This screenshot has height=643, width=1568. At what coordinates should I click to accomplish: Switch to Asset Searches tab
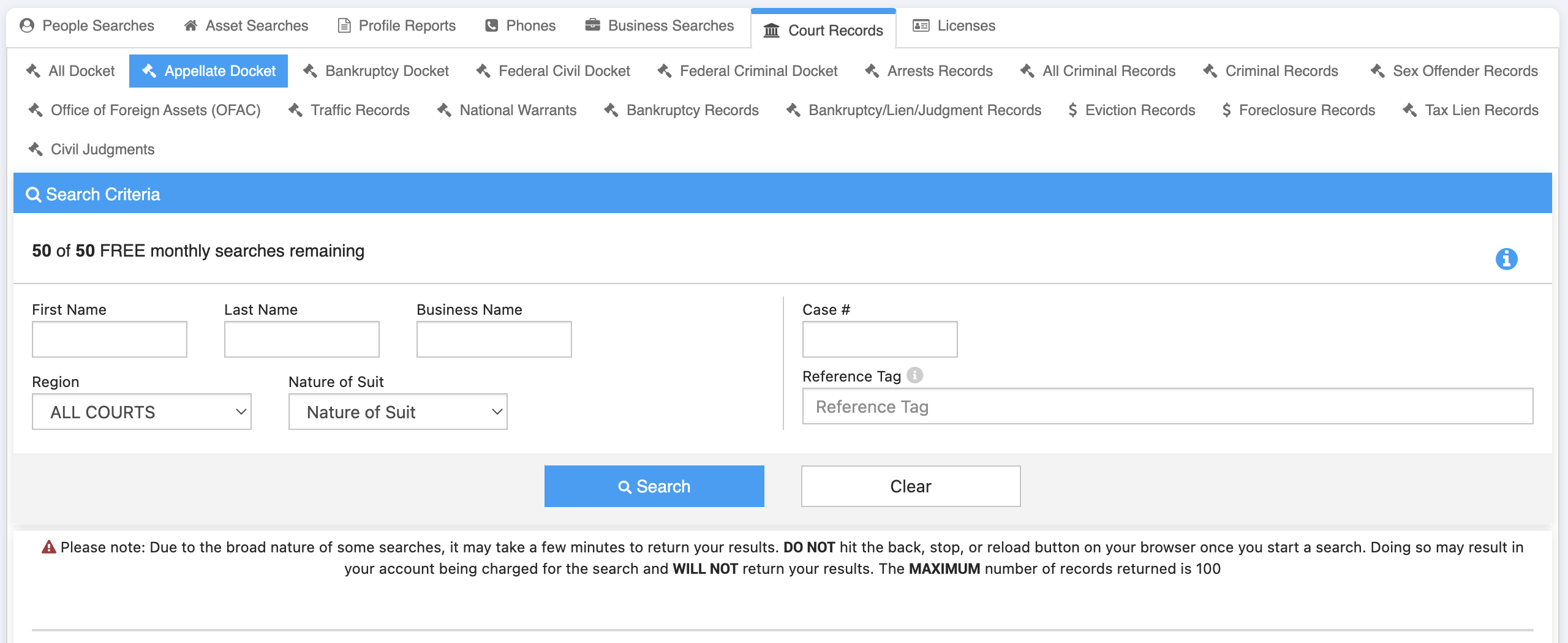246,26
